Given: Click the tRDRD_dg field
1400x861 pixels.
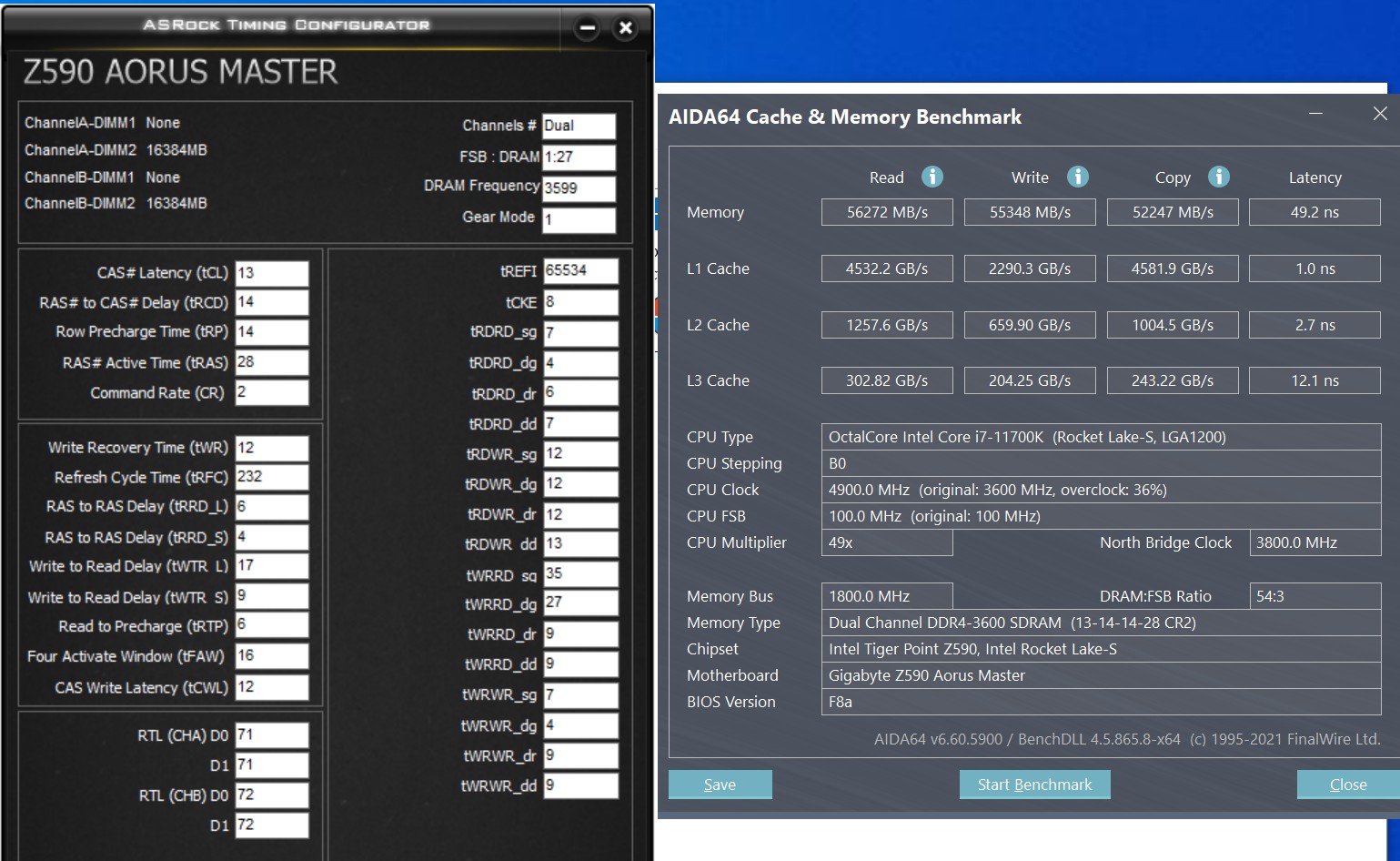Looking at the screenshot, I should pyautogui.click(x=581, y=363).
